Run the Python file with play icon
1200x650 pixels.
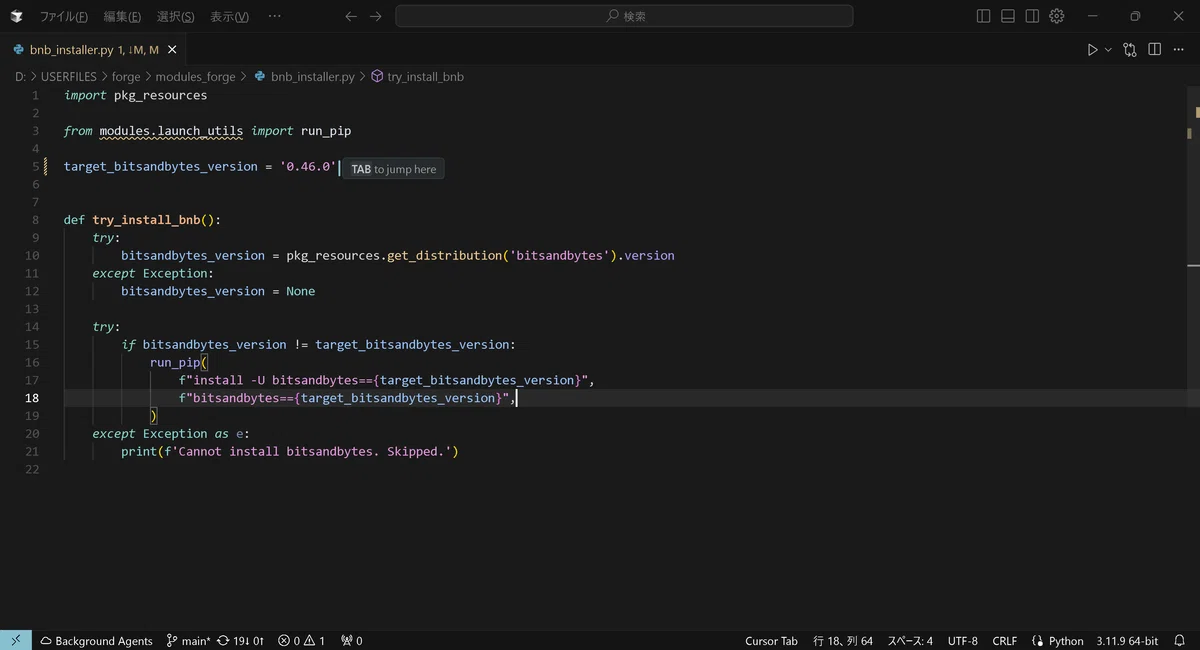tap(1092, 49)
